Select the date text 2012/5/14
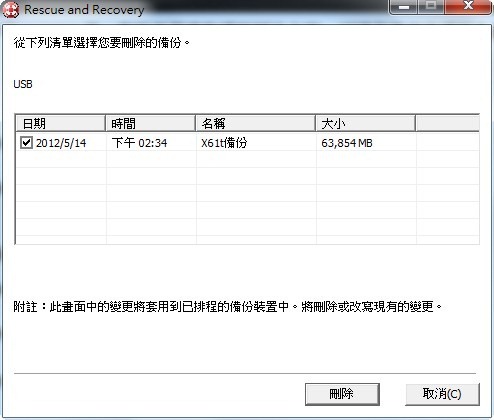Viewport: 494px width, 420px height. click(x=61, y=143)
